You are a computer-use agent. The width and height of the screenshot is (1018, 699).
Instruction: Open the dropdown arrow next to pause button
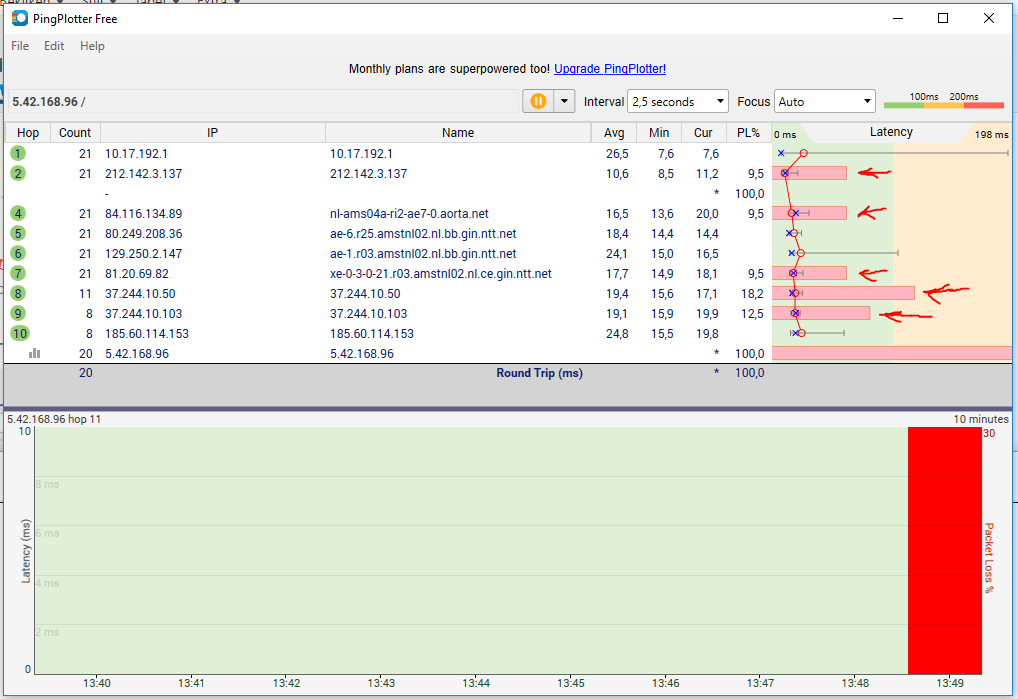click(x=564, y=101)
